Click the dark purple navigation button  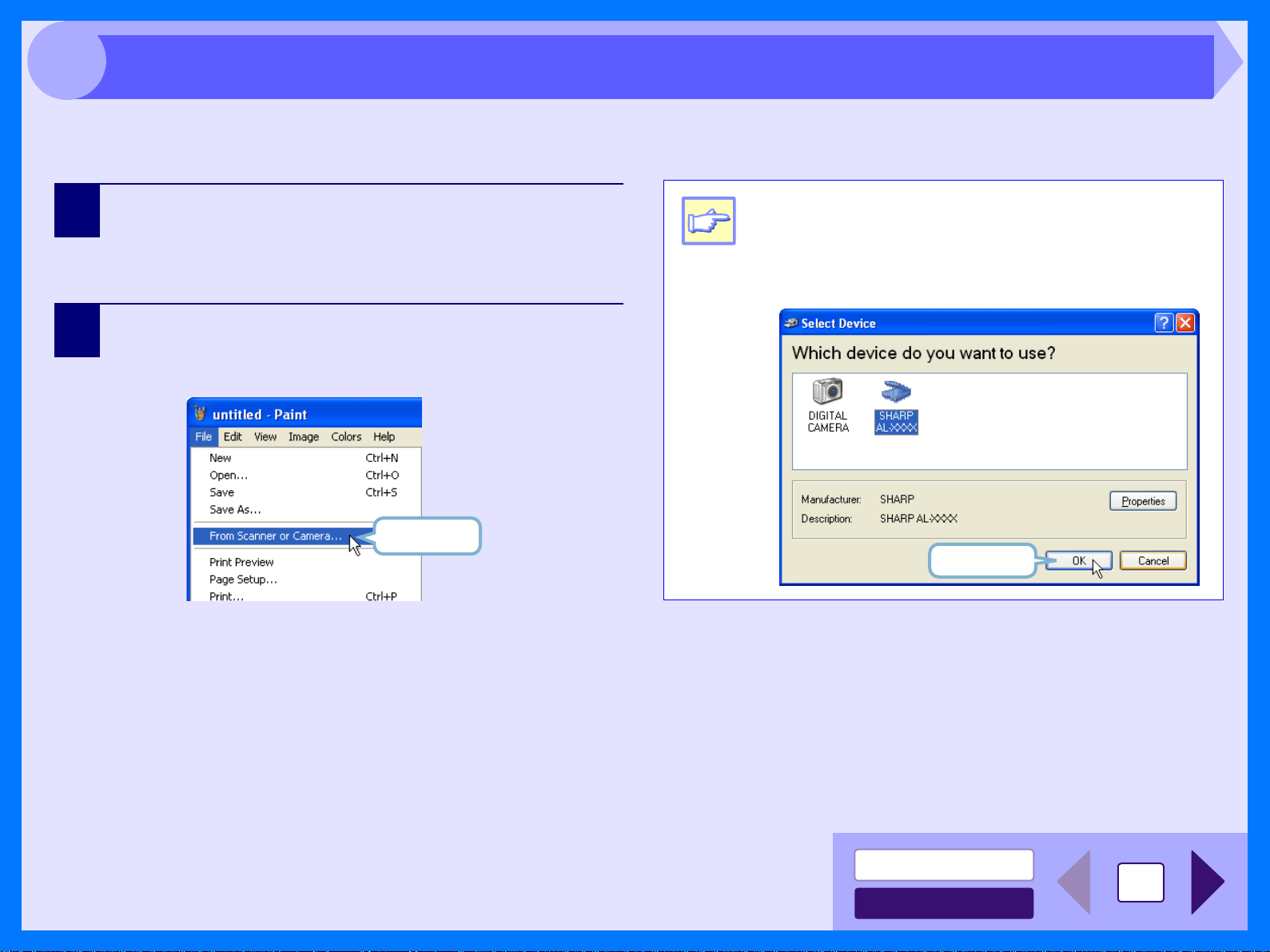coord(944,903)
